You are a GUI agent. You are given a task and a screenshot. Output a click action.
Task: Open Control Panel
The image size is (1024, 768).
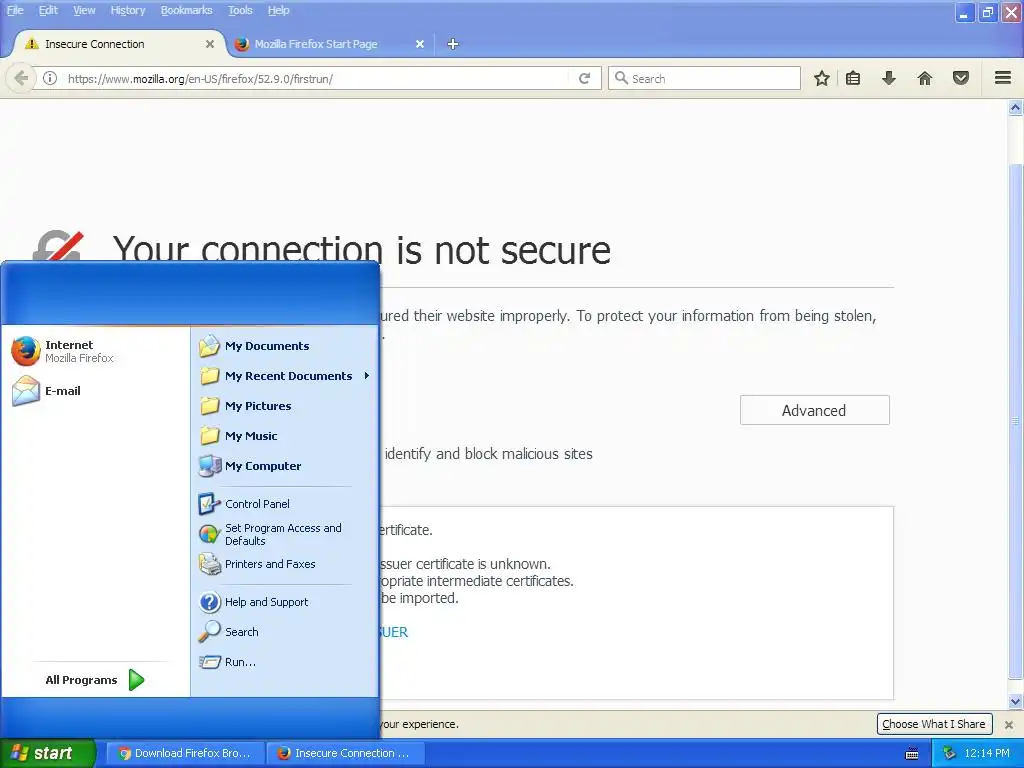(284, 504)
